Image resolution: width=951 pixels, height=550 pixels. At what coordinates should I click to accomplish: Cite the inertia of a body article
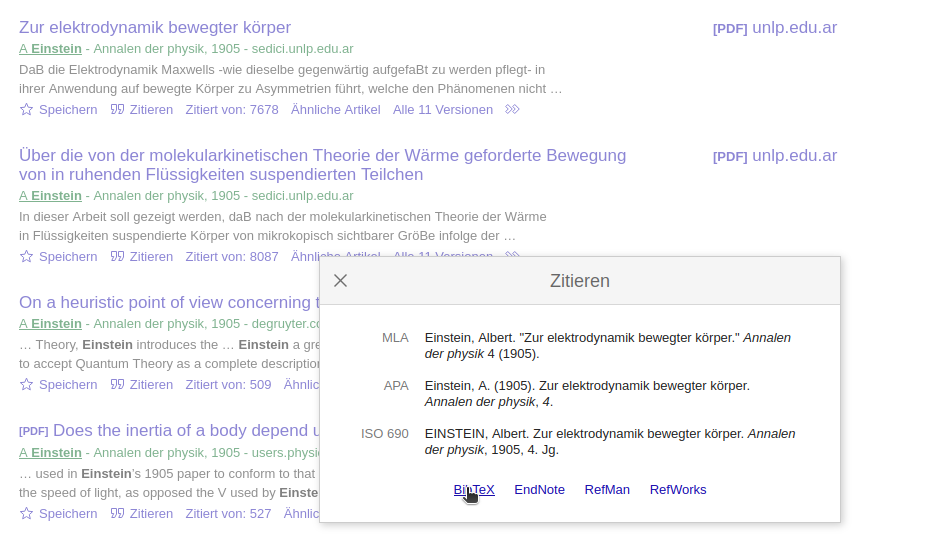click(117, 514)
